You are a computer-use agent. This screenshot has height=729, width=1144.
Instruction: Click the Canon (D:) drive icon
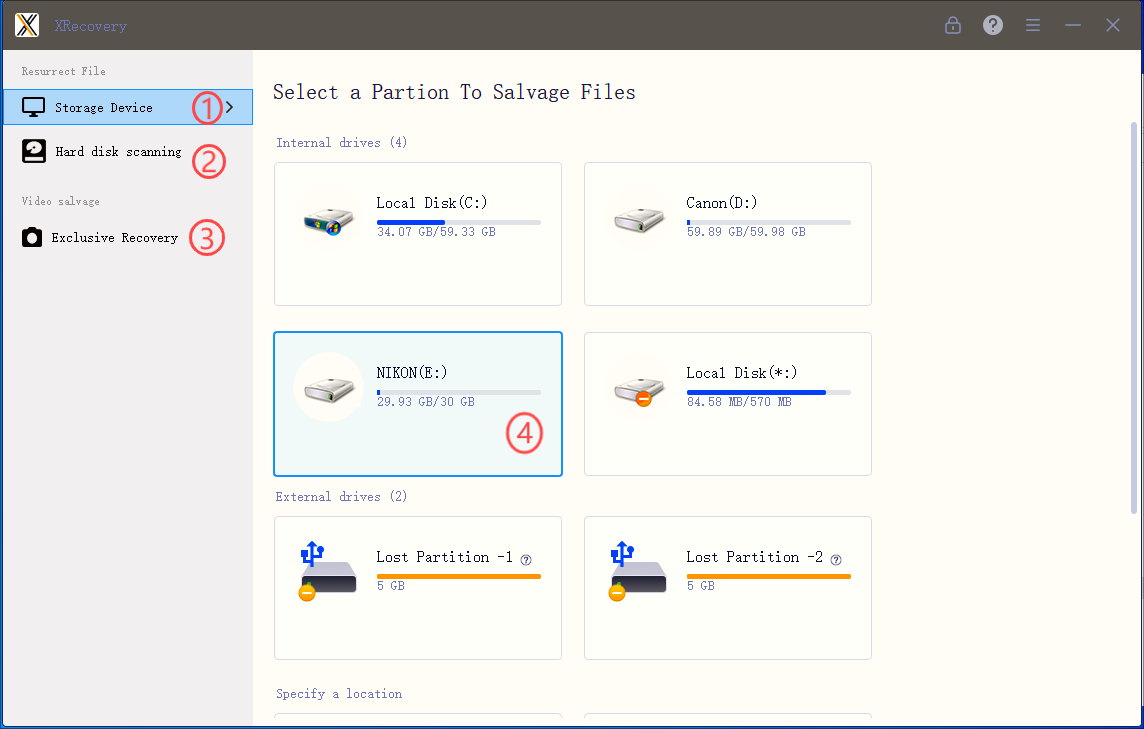pos(639,219)
